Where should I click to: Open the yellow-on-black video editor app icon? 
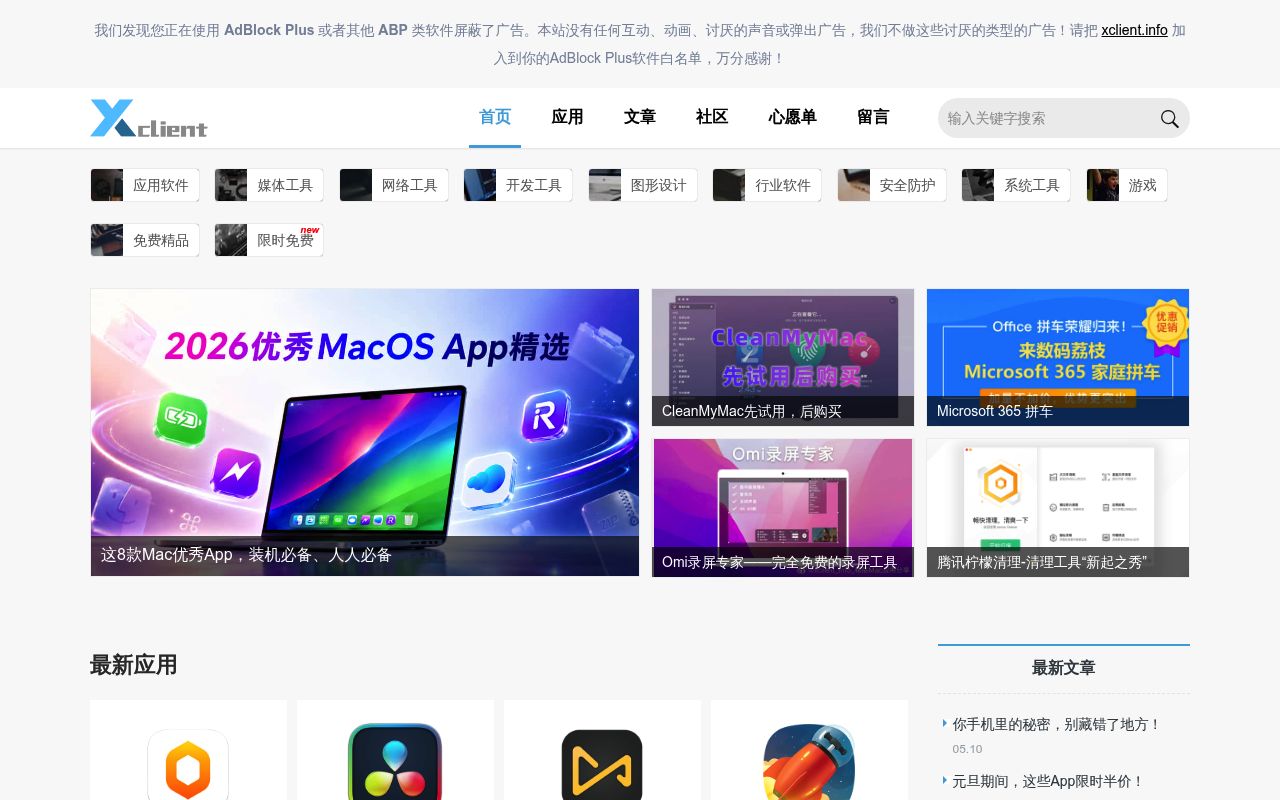click(x=602, y=764)
